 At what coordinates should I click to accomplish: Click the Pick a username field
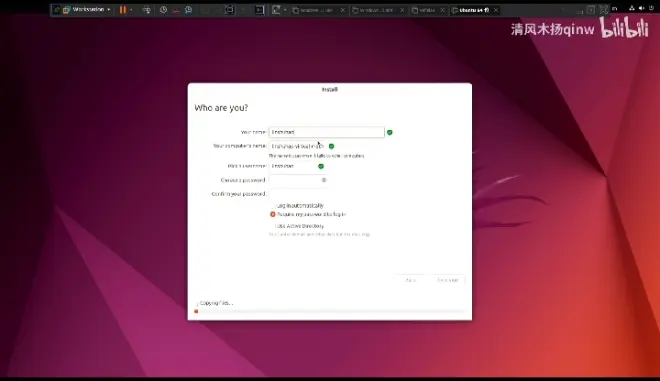(292, 166)
